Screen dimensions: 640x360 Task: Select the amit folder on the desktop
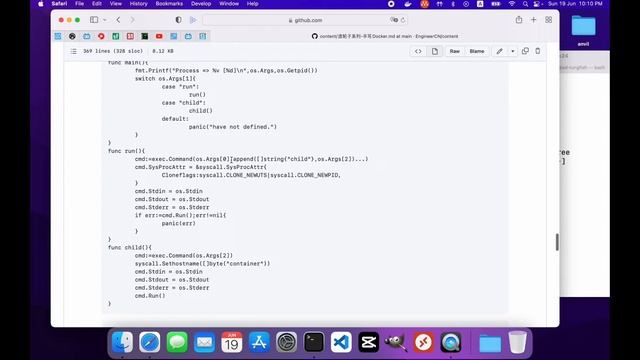pos(583,30)
